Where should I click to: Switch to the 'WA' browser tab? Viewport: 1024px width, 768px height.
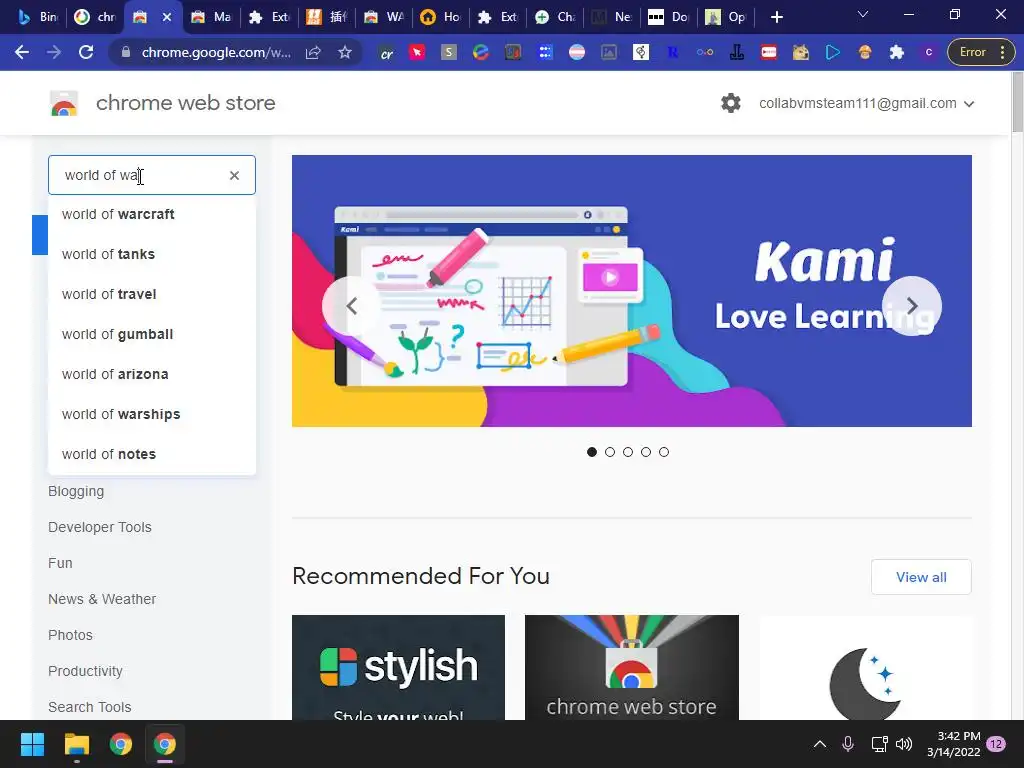tap(384, 17)
